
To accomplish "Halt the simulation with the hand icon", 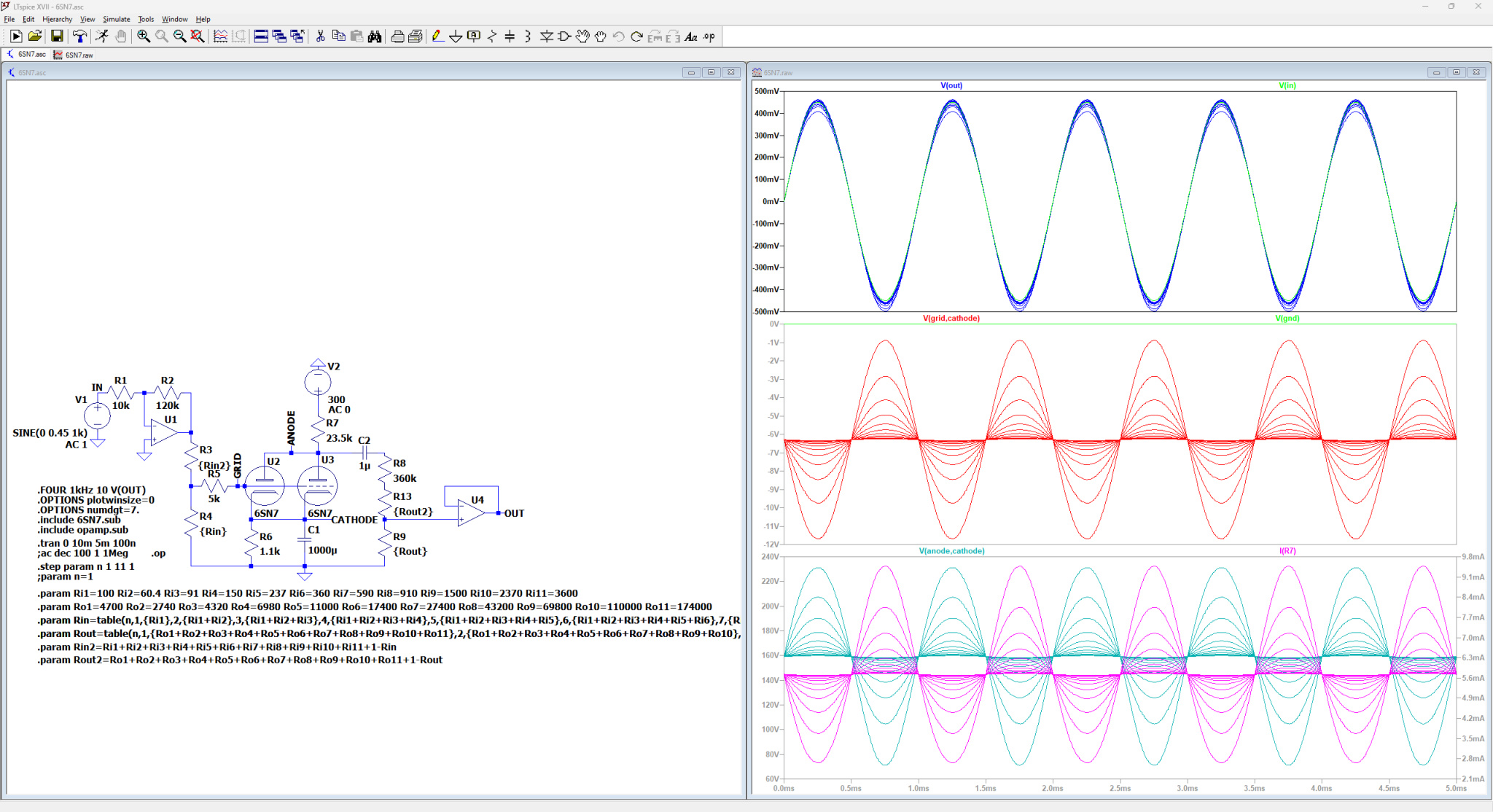I will [120, 36].
